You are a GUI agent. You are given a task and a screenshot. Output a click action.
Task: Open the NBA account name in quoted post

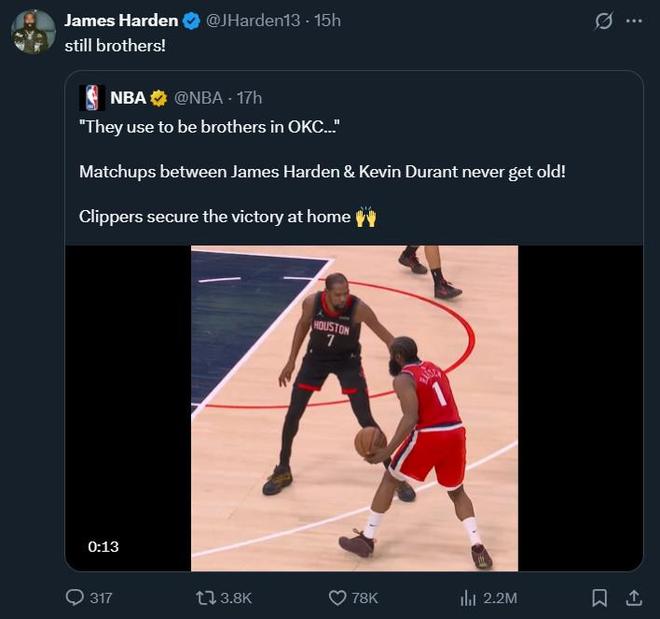[128, 98]
